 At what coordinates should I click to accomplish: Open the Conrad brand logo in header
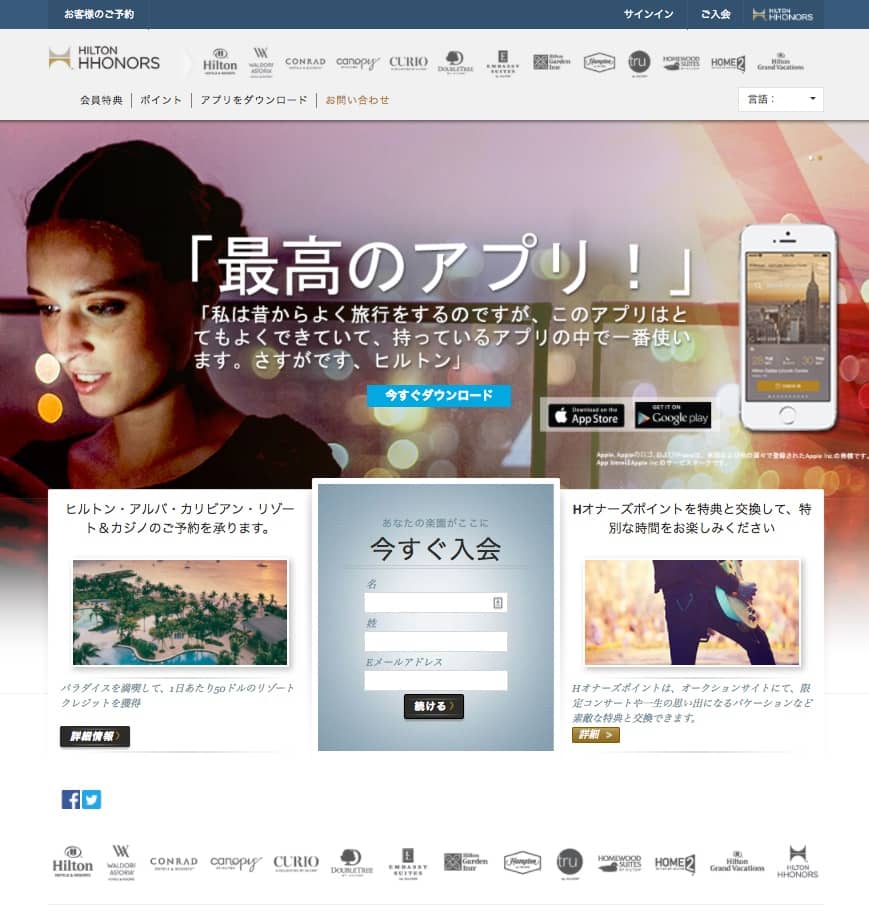pos(305,62)
